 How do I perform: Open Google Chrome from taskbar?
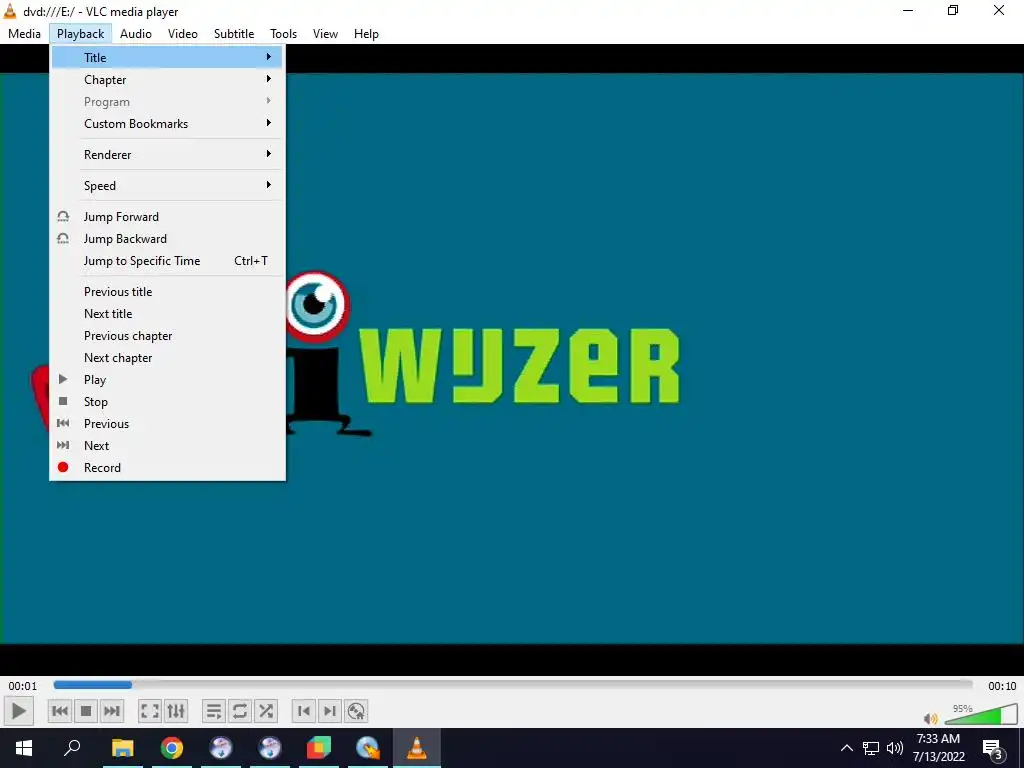[172, 748]
